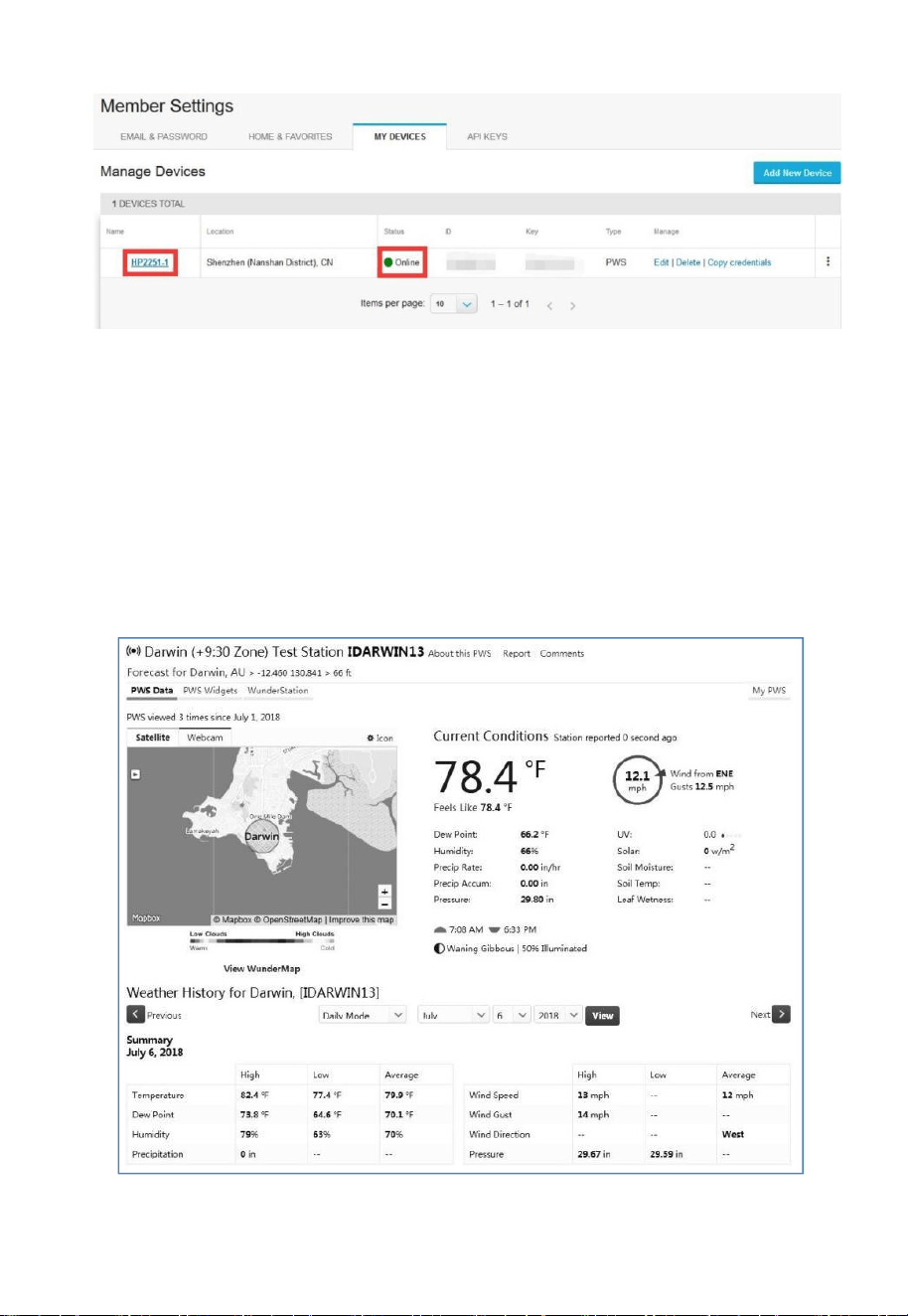Click the Add New Device button

[x=797, y=173]
